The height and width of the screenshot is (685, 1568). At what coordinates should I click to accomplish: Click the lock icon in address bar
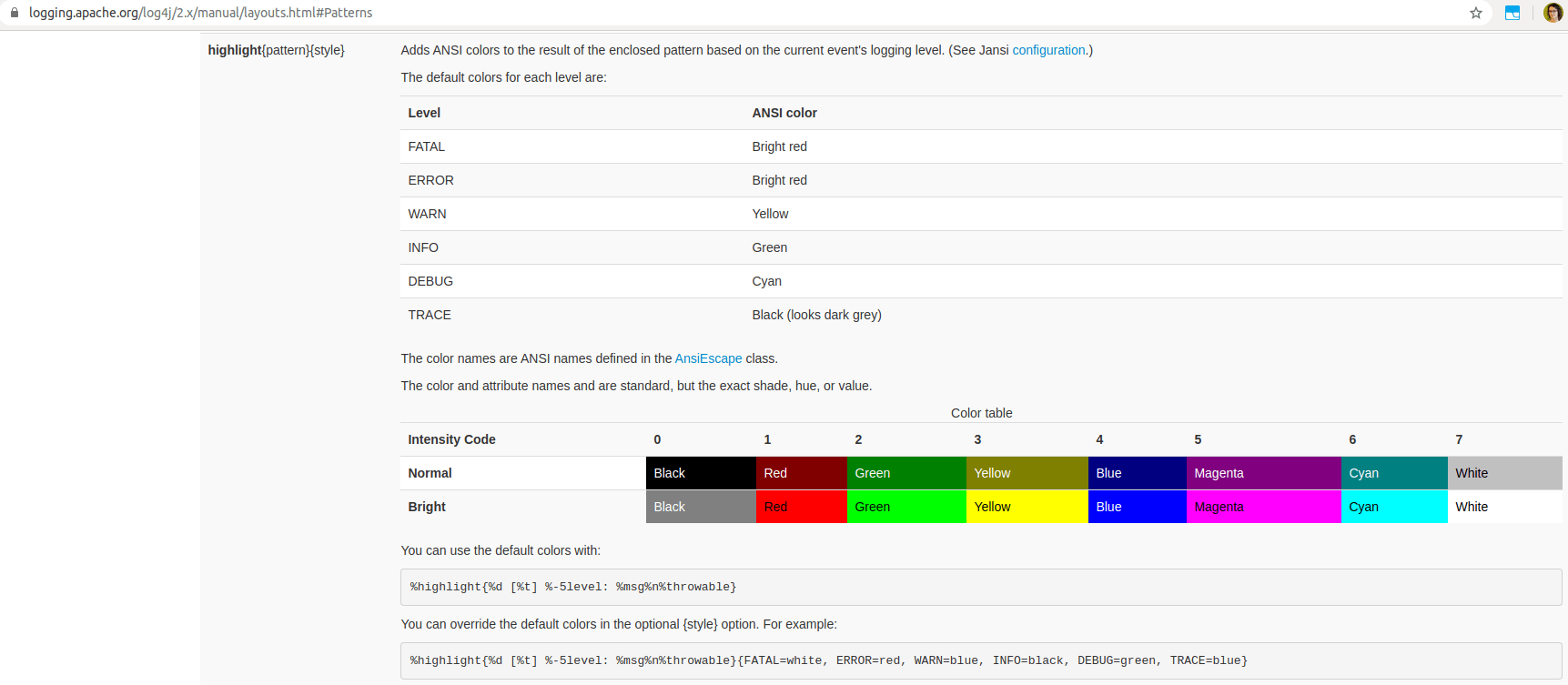coord(14,13)
